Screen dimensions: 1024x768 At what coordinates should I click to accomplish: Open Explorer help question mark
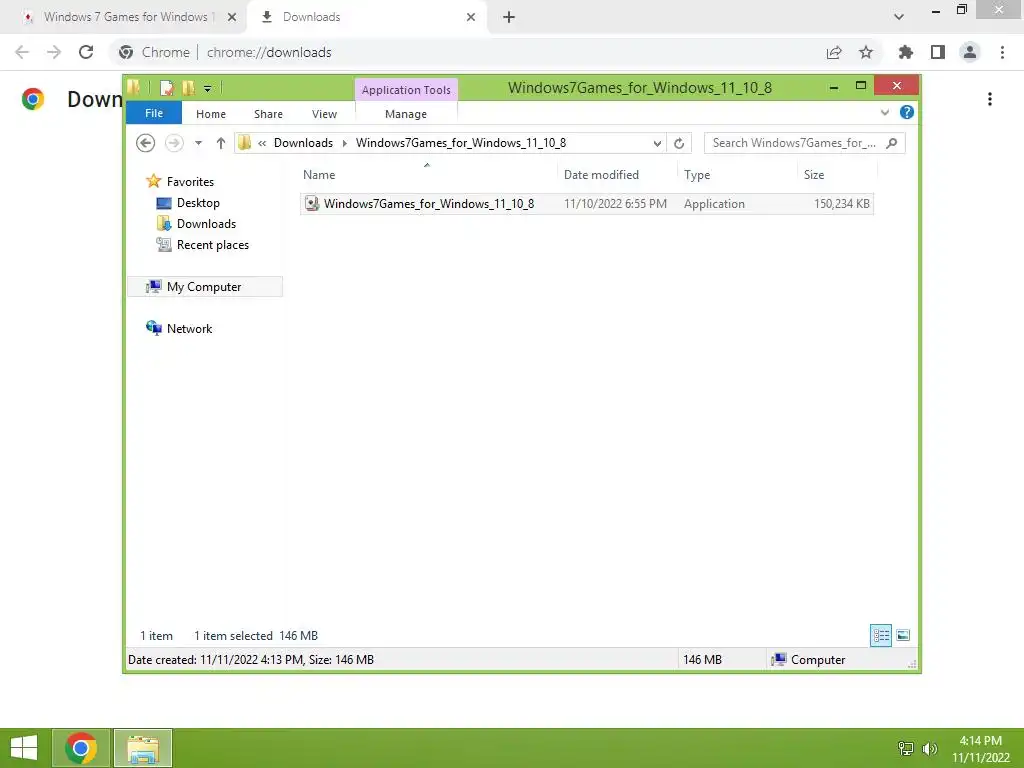click(906, 112)
